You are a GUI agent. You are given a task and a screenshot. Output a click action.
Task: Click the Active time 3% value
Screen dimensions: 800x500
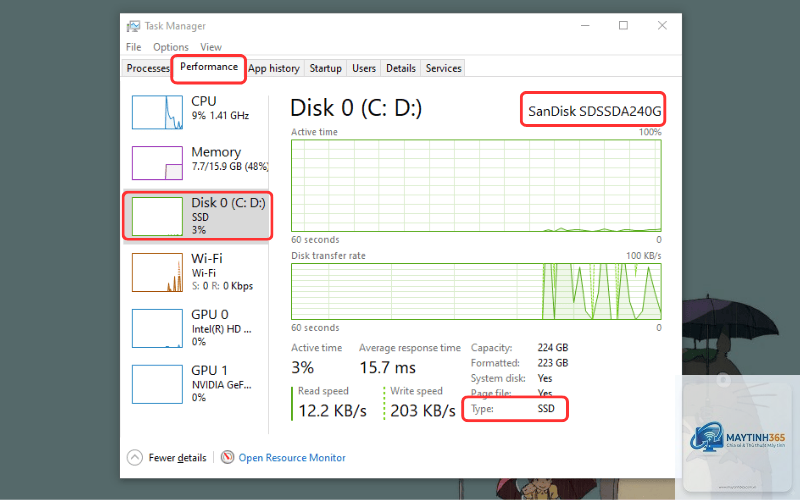[302, 367]
